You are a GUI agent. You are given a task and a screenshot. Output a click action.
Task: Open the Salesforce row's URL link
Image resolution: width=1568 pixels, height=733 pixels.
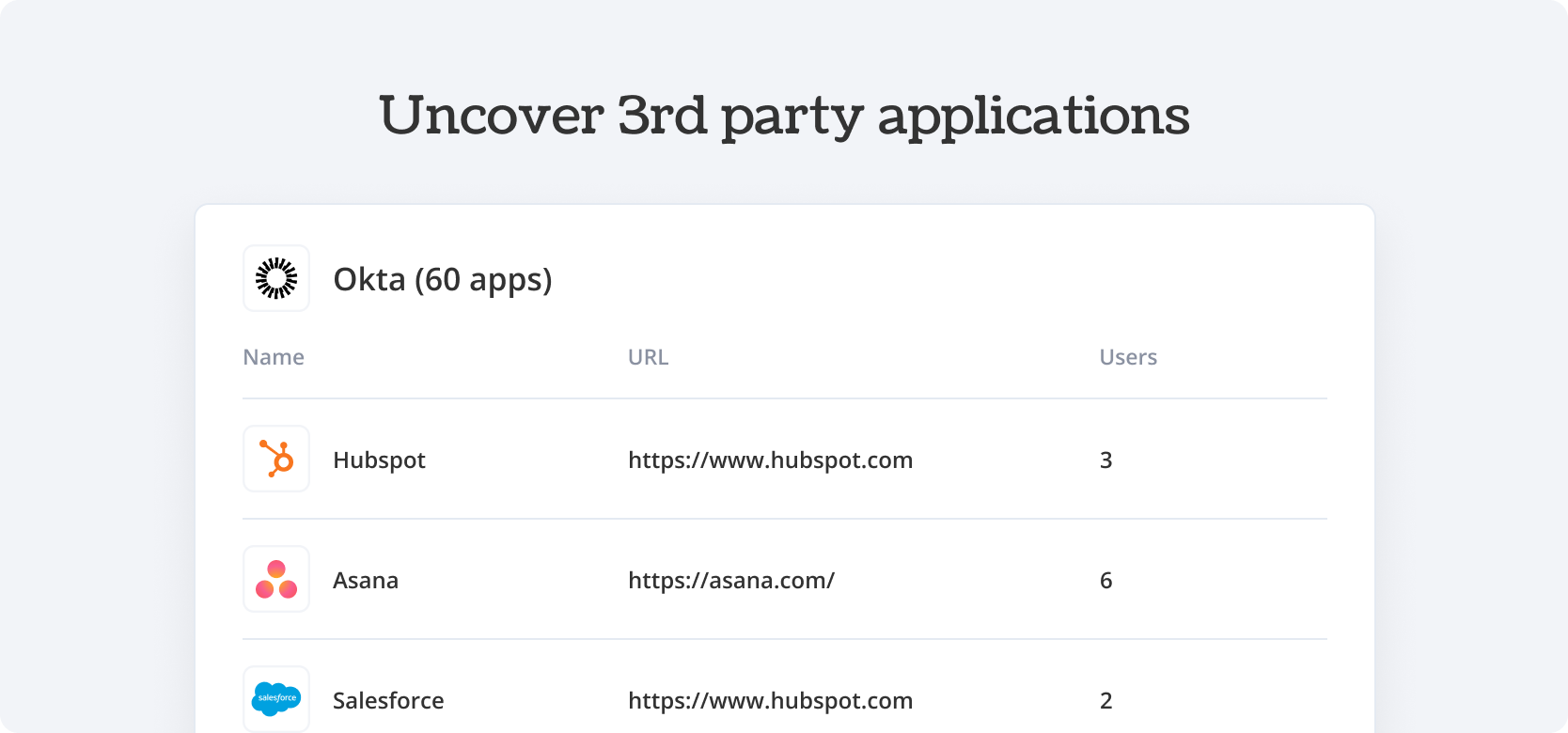tap(771, 700)
